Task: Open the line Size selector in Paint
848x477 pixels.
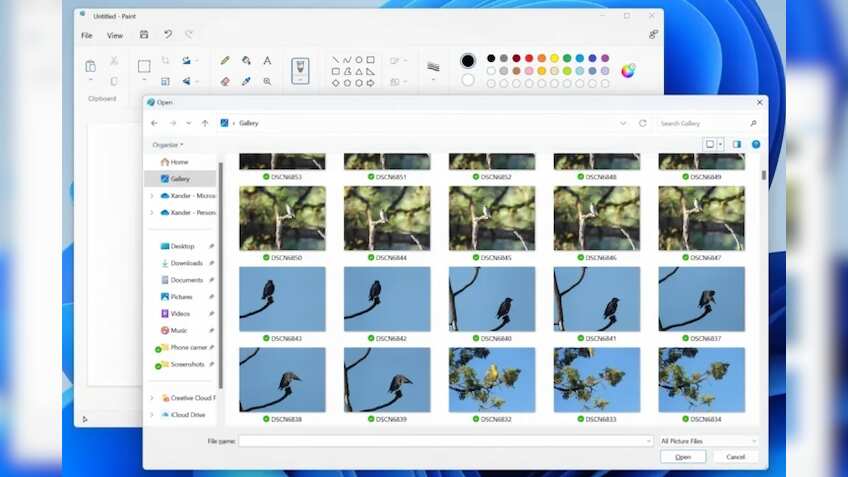Action: click(433, 67)
